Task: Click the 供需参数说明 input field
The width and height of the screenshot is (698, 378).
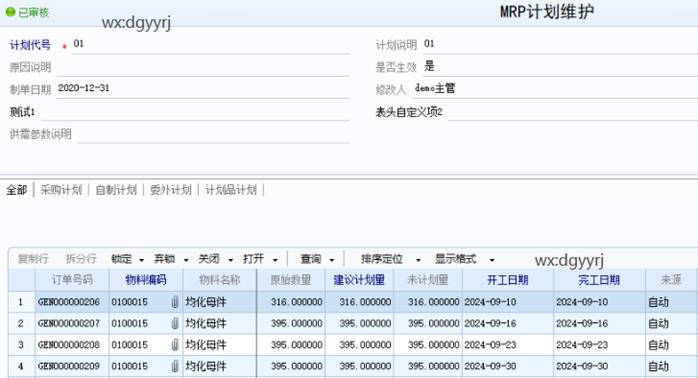Action: coord(213,134)
